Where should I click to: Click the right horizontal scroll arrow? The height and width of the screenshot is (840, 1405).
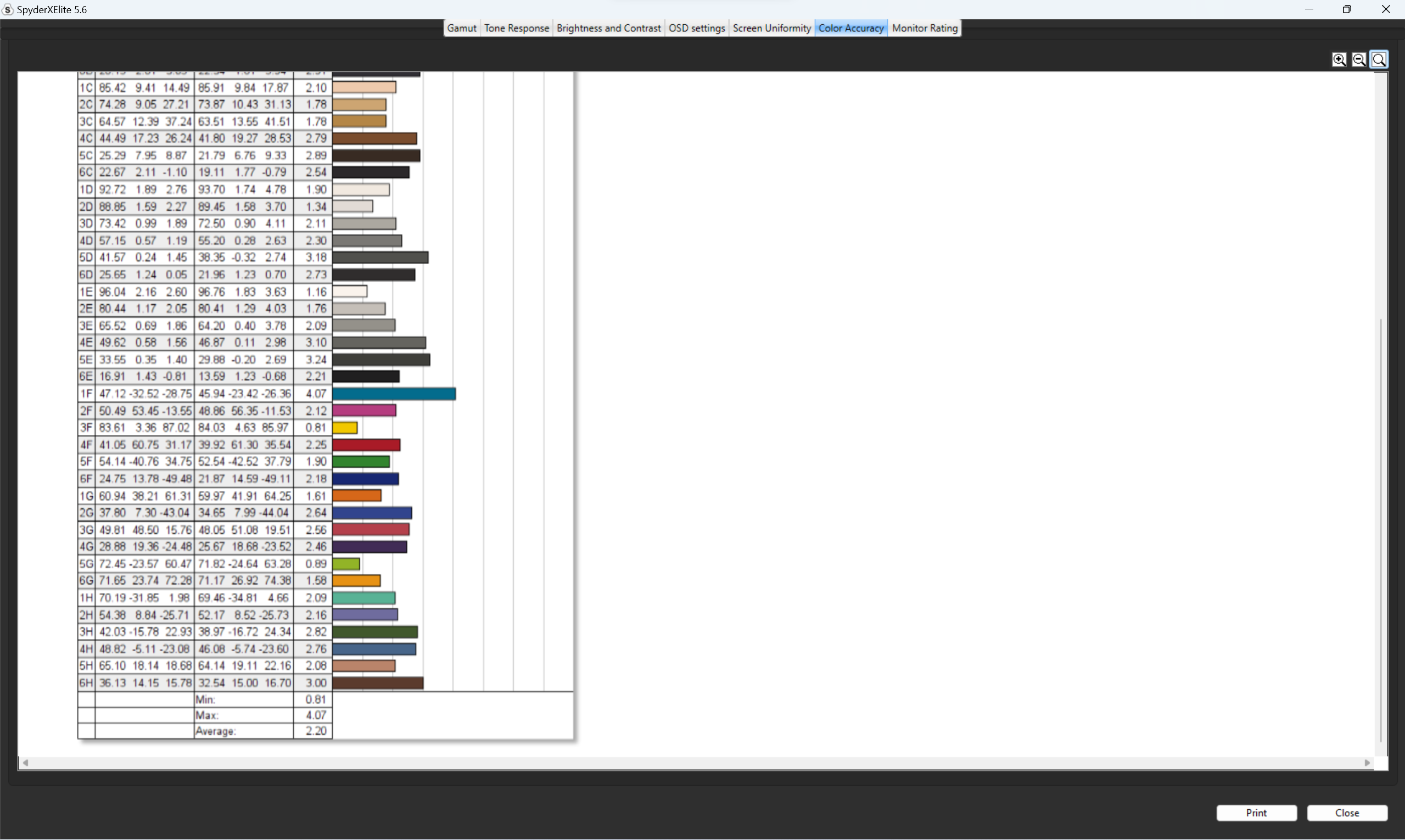tap(1367, 763)
